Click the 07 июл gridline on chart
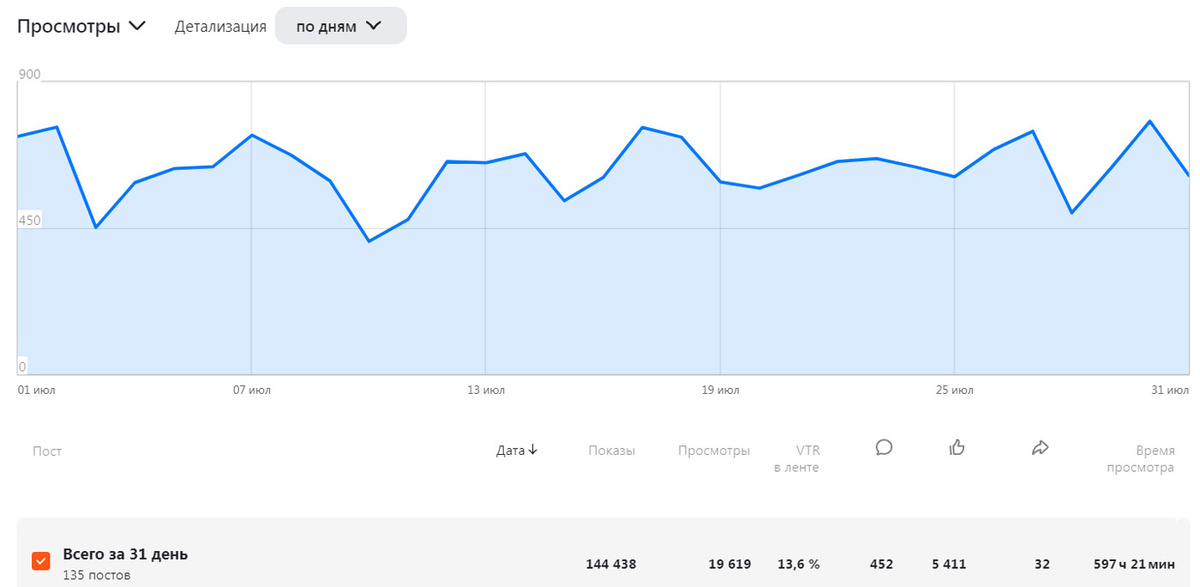 251,228
